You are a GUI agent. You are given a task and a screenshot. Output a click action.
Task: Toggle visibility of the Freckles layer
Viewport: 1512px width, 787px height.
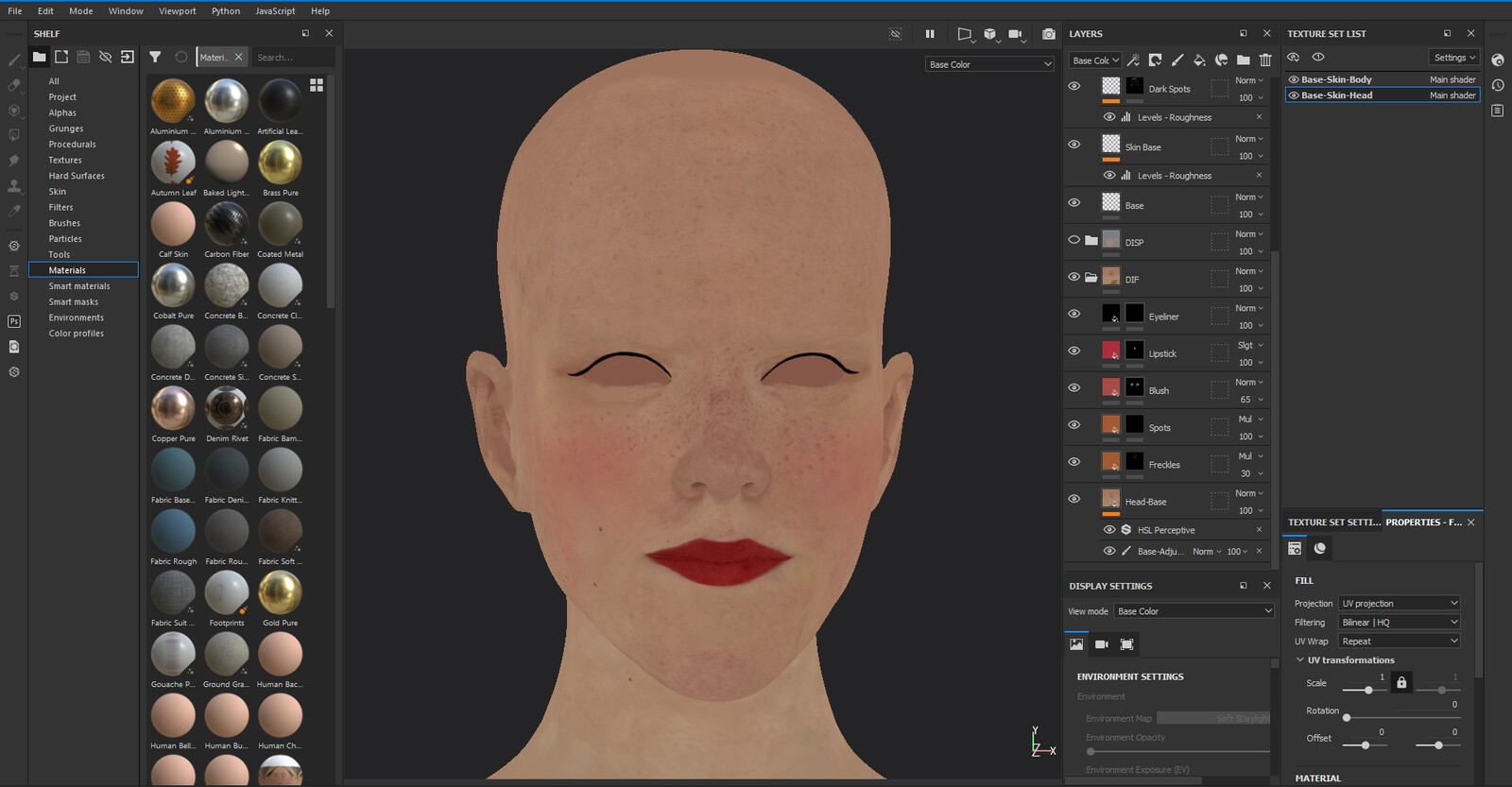coord(1074,462)
